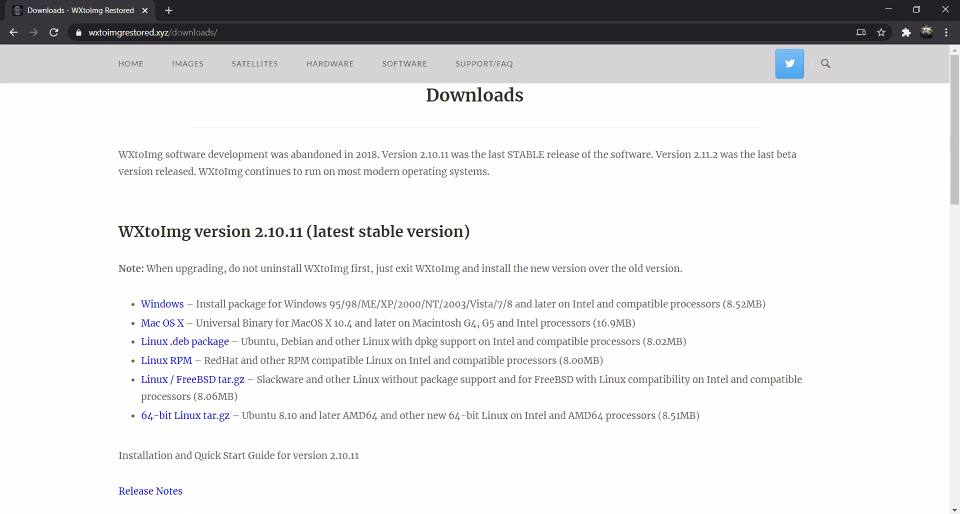Open the Release Notes link

click(x=151, y=491)
